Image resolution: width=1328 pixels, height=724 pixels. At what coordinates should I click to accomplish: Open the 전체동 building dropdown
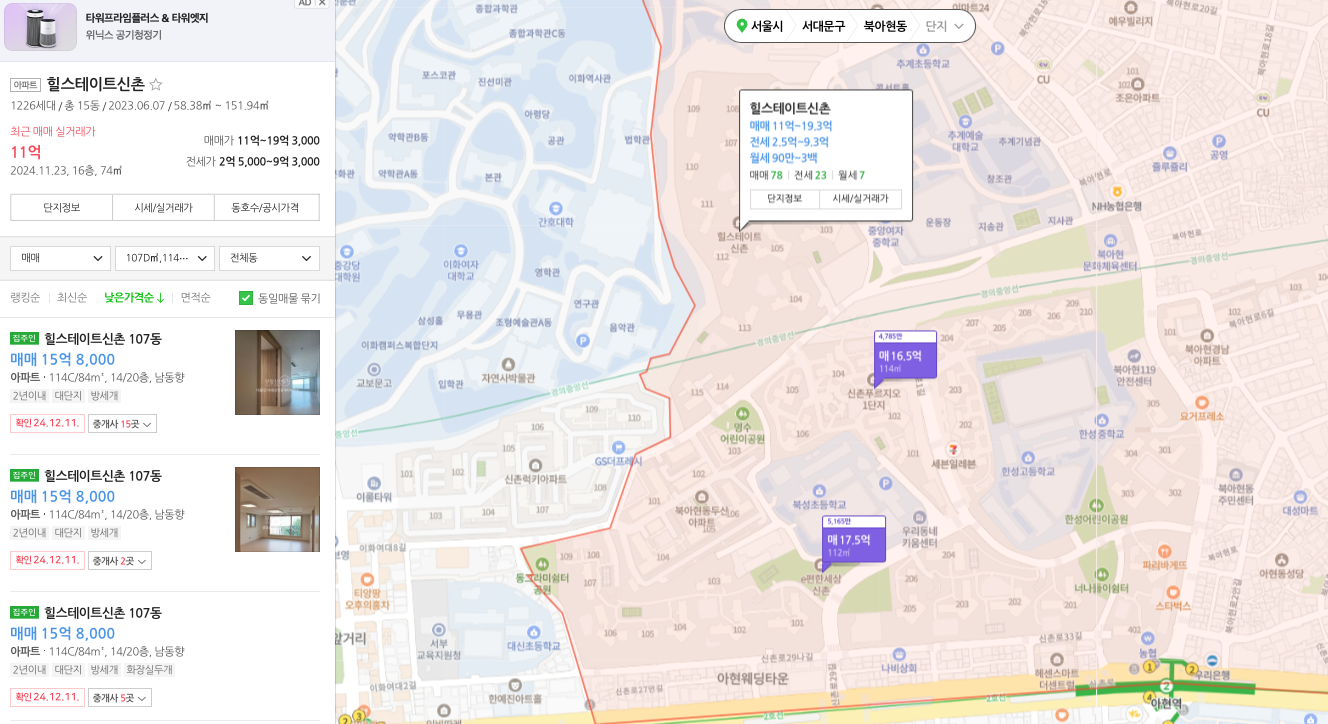[x=269, y=258]
